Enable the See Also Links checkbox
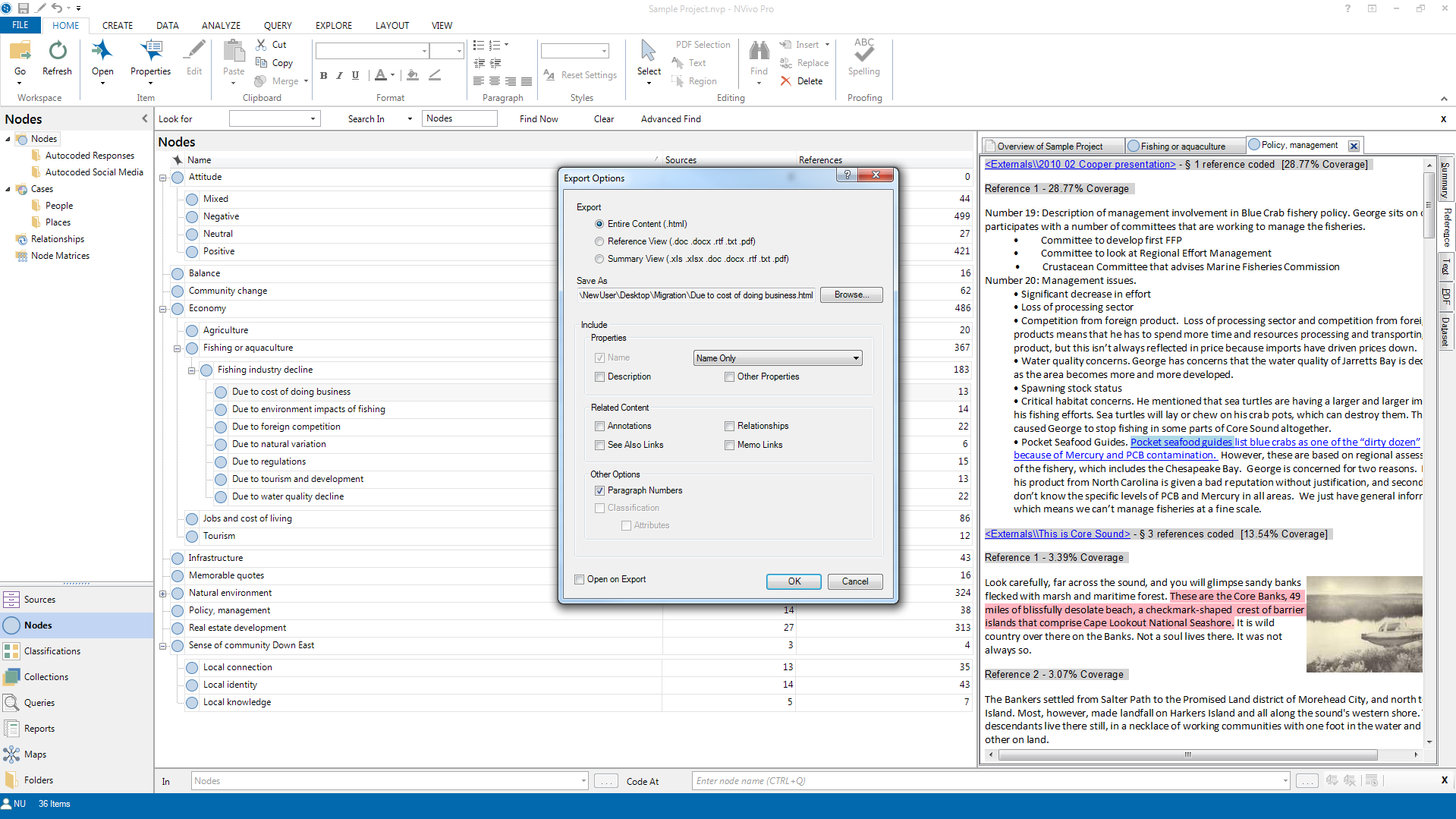The image size is (1456, 819). click(x=600, y=446)
